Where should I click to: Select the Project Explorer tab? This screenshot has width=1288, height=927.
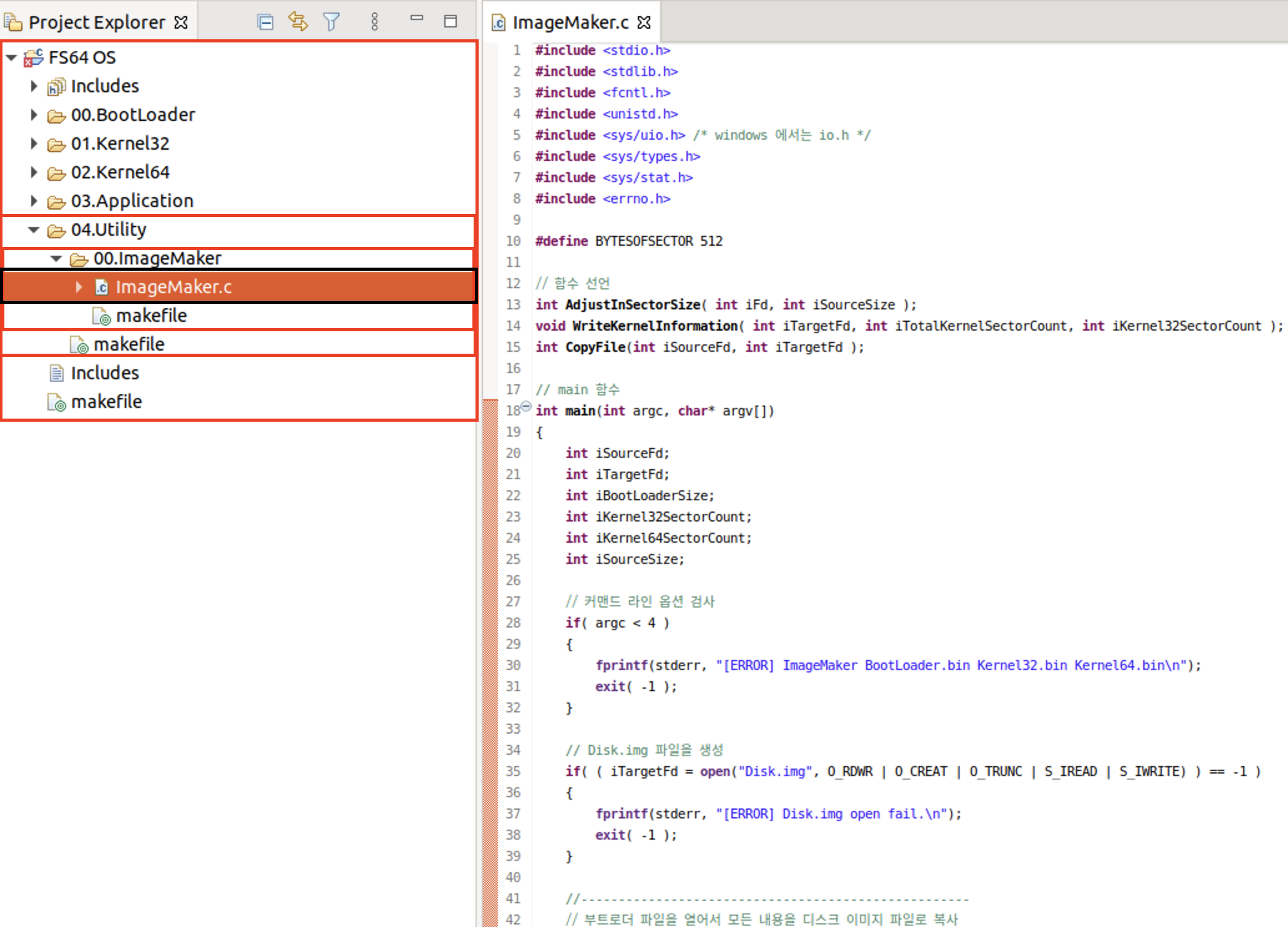pos(97,22)
